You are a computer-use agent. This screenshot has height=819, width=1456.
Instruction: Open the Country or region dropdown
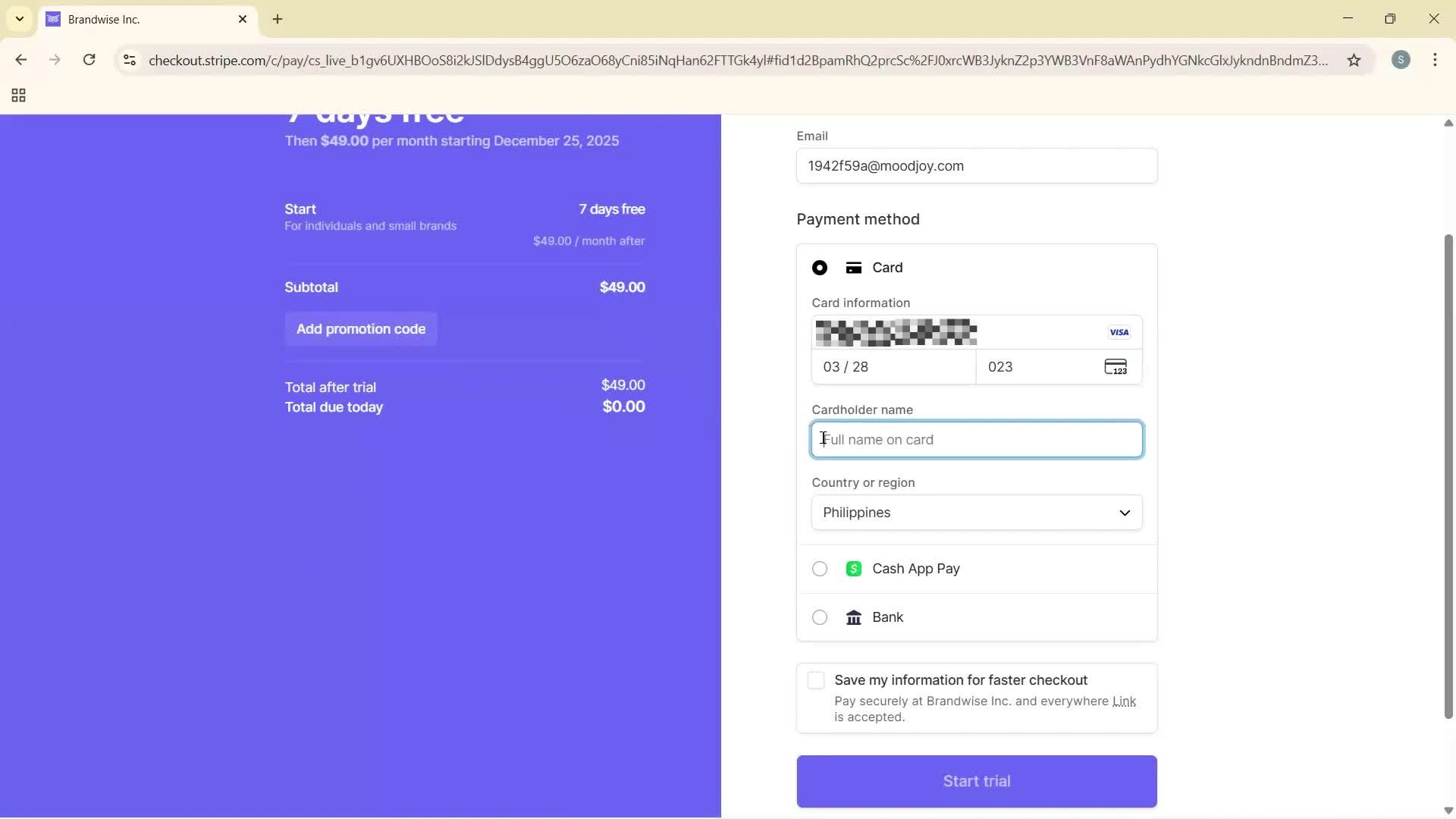coord(975,513)
